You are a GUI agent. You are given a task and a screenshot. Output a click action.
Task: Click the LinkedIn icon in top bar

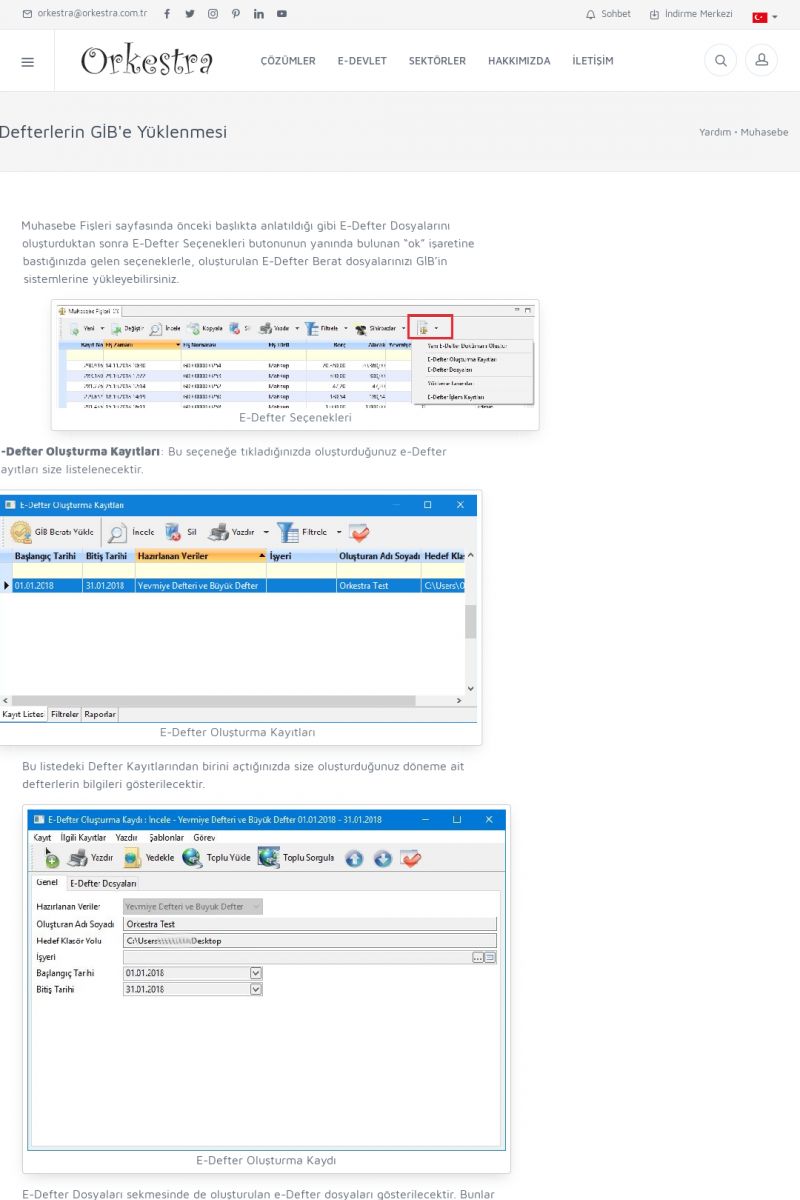coord(259,14)
